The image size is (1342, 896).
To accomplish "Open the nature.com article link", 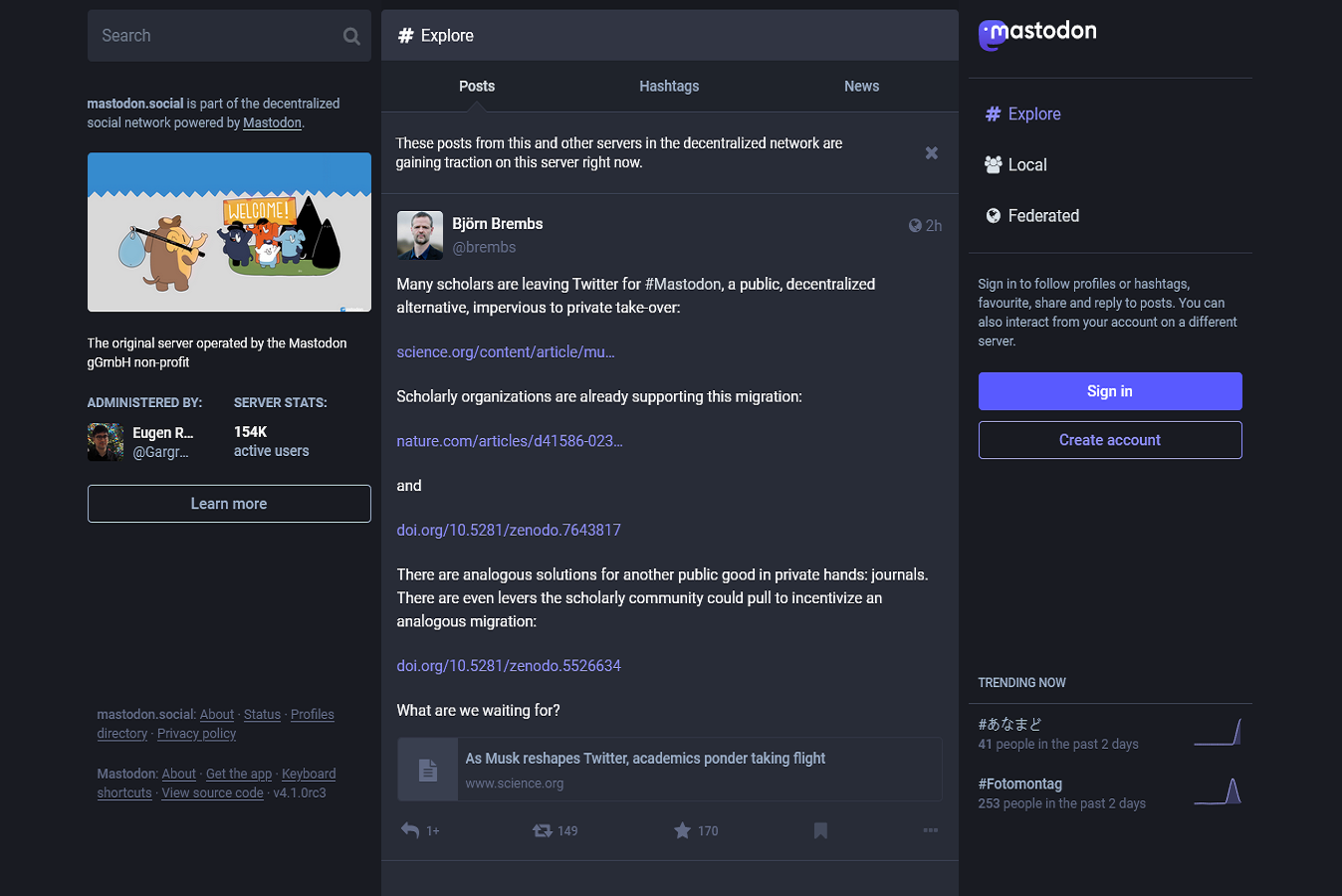I will (510, 441).
